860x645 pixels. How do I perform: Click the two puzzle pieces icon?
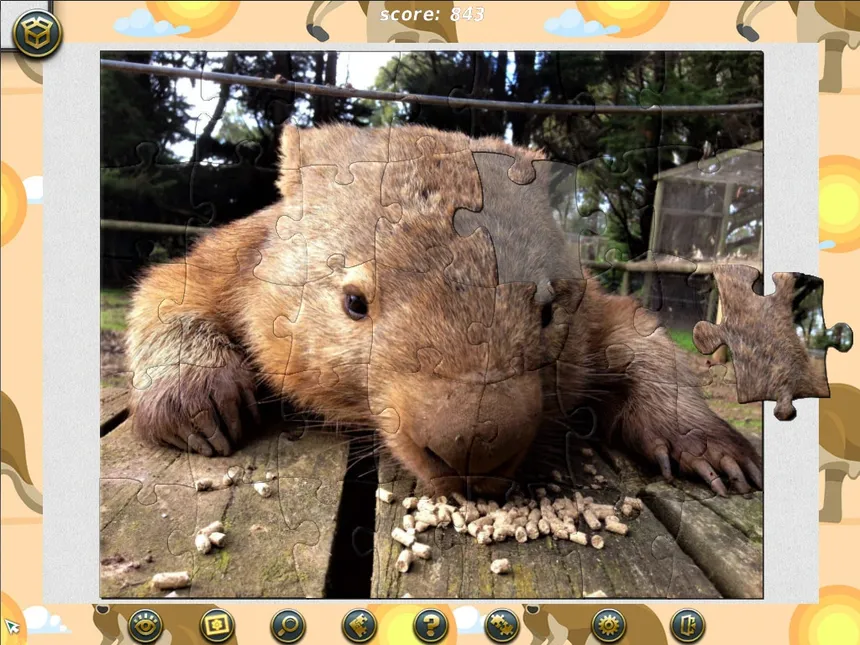click(x=502, y=625)
